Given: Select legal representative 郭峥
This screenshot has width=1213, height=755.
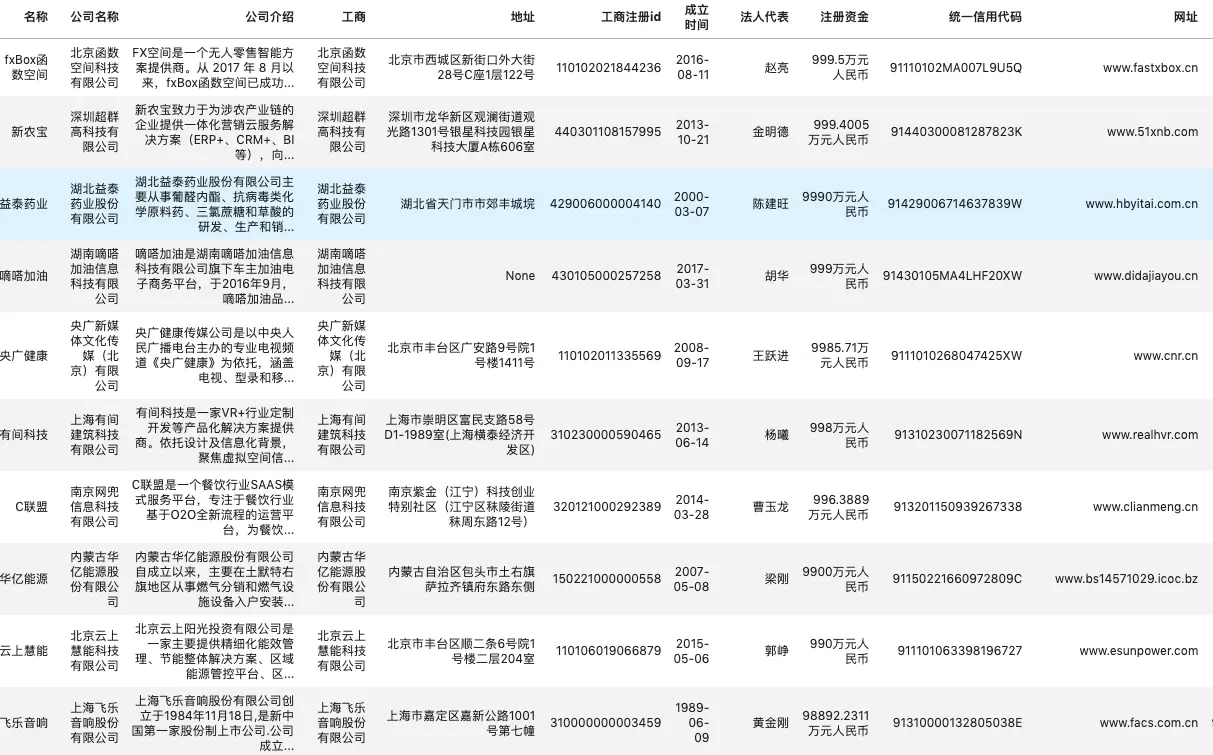Looking at the screenshot, I should [776, 651].
